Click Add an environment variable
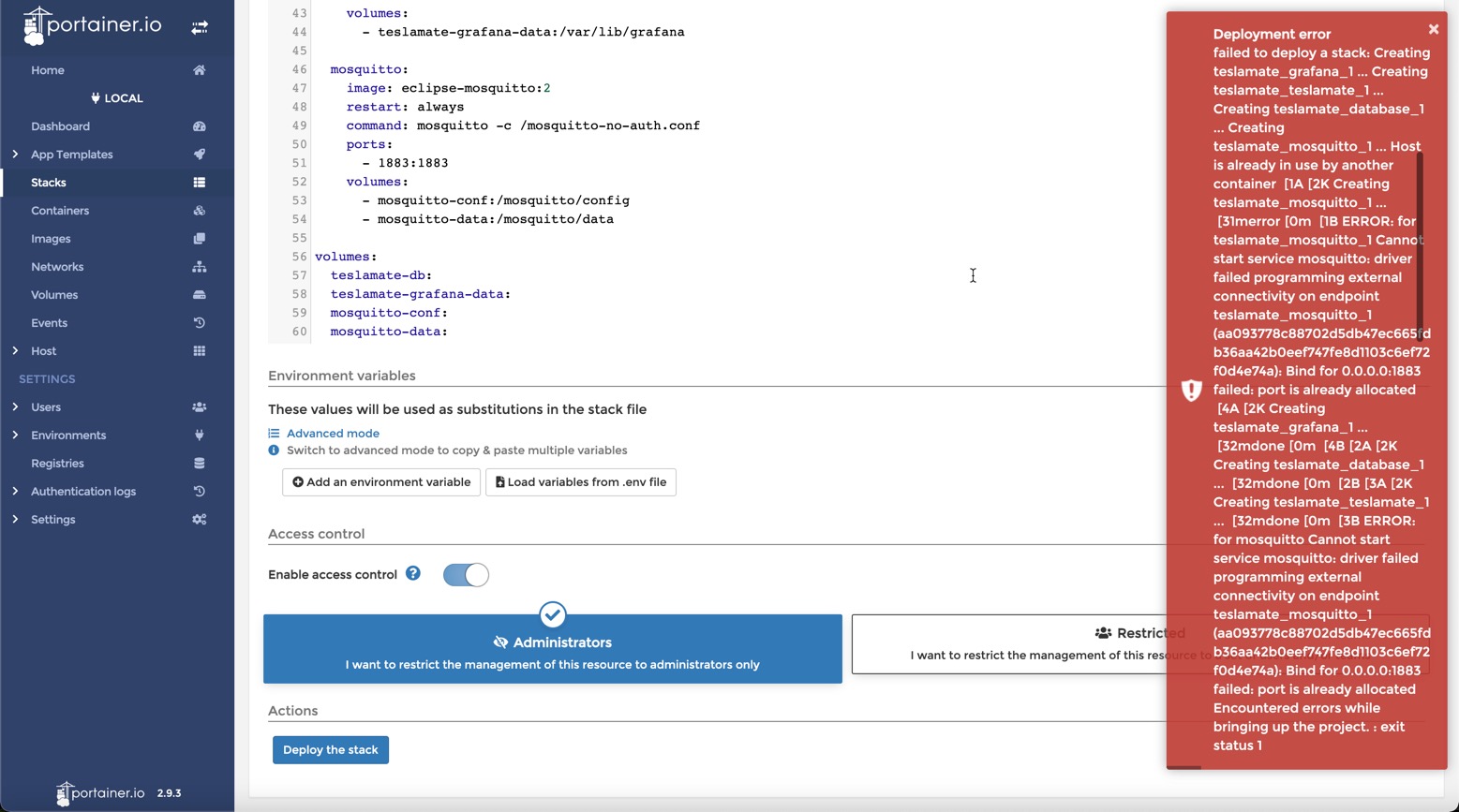The width and height of the screenshot is (1459, 812). point(381,482)
